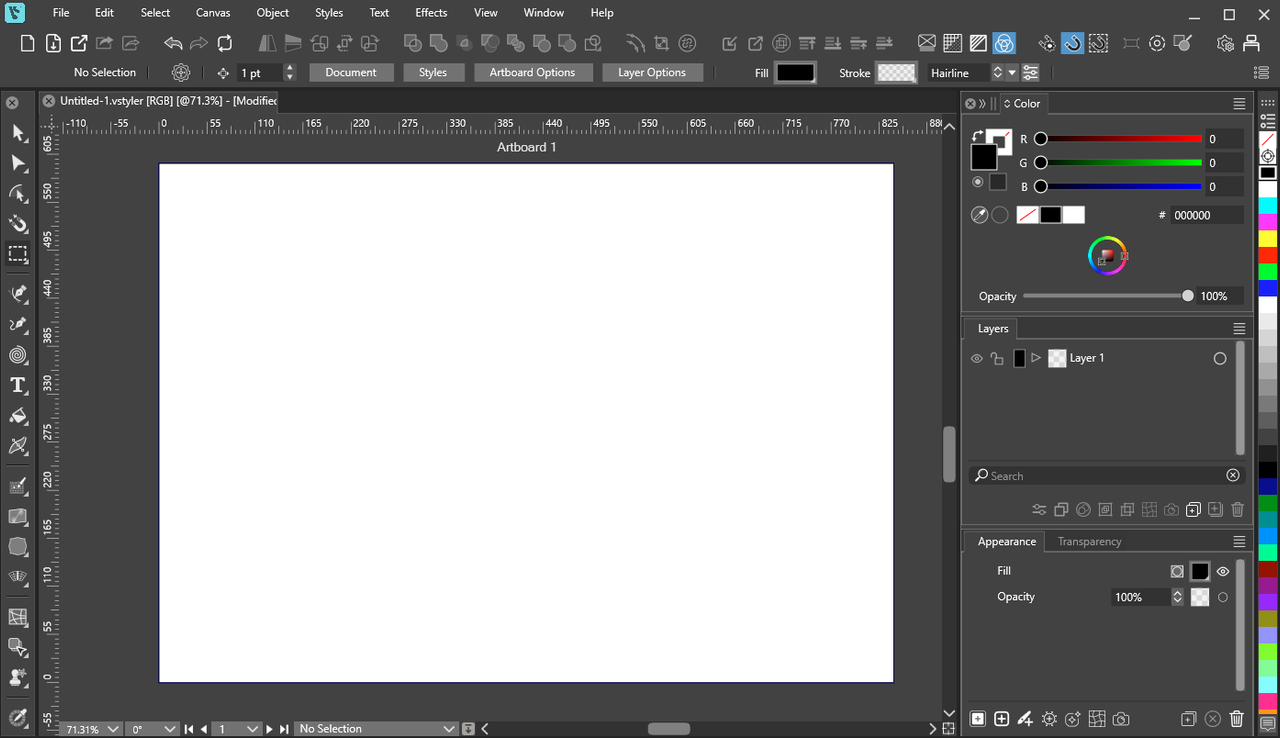Click the Undo arrow in top toolbar

pyautogui.click(x=173, y=43)
